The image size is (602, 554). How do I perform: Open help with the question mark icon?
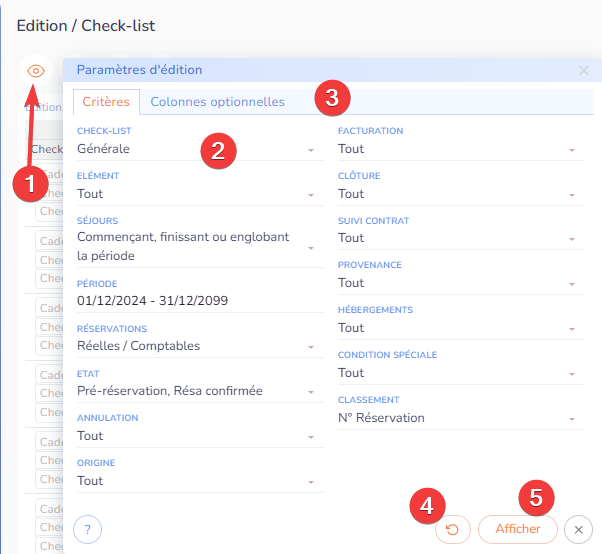(88, 529)
